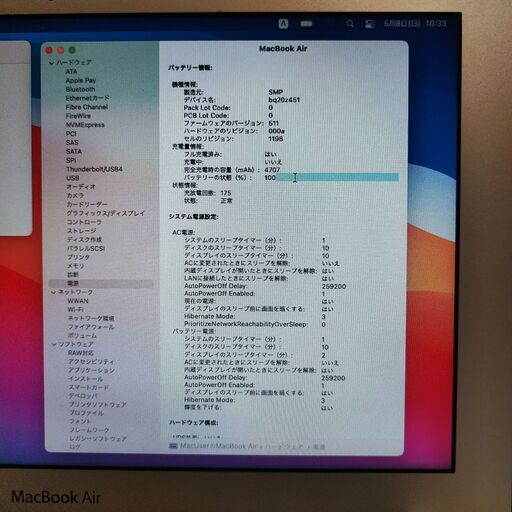
Task: Select the highlighted 電源 sidebar item
Action: pyautogui.click(x=101, y=284)
